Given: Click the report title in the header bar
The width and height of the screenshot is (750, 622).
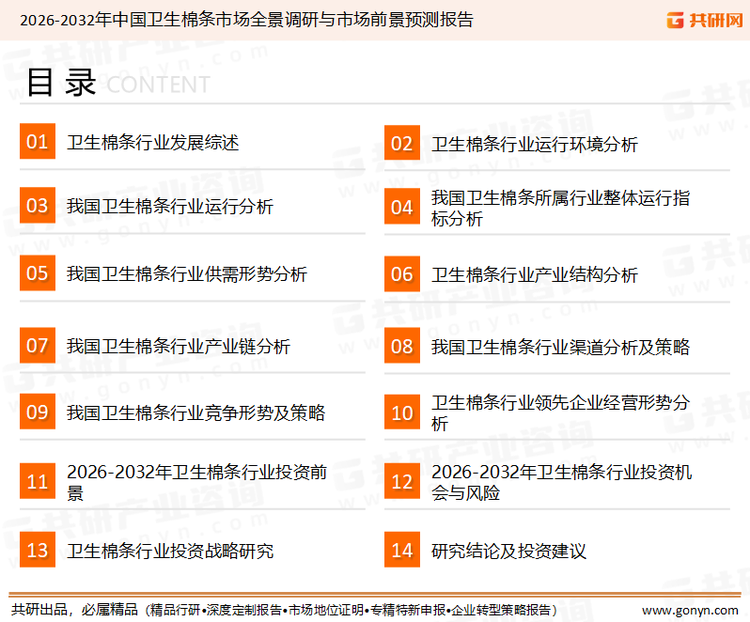Looking at the screenshot, I should [x=246, y=20].
